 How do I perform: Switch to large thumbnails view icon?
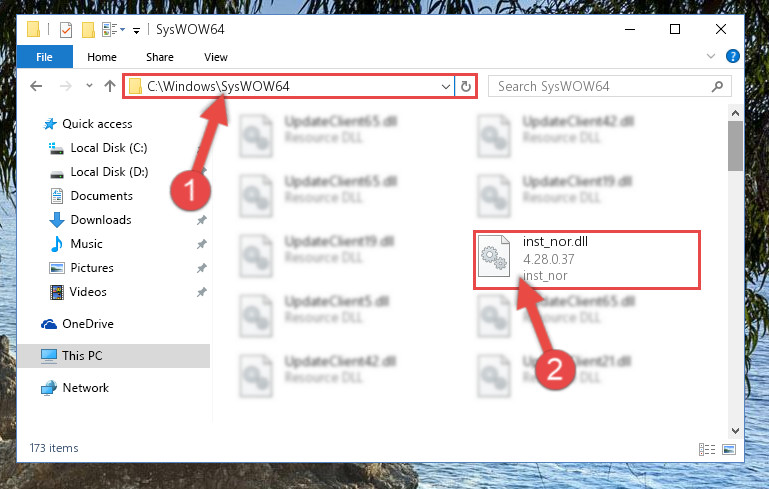[x=729, y=449]
